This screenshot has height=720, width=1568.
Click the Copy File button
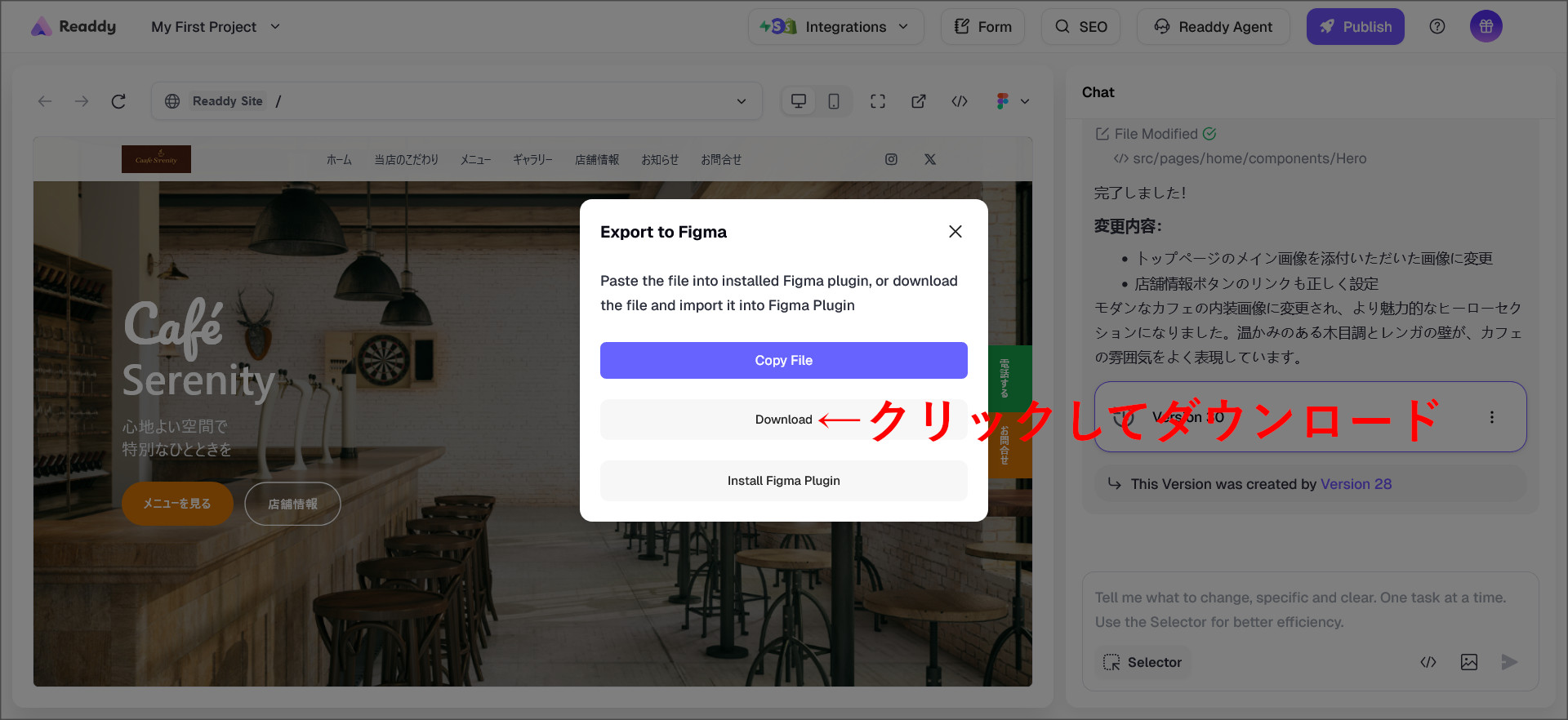(783, 360)
